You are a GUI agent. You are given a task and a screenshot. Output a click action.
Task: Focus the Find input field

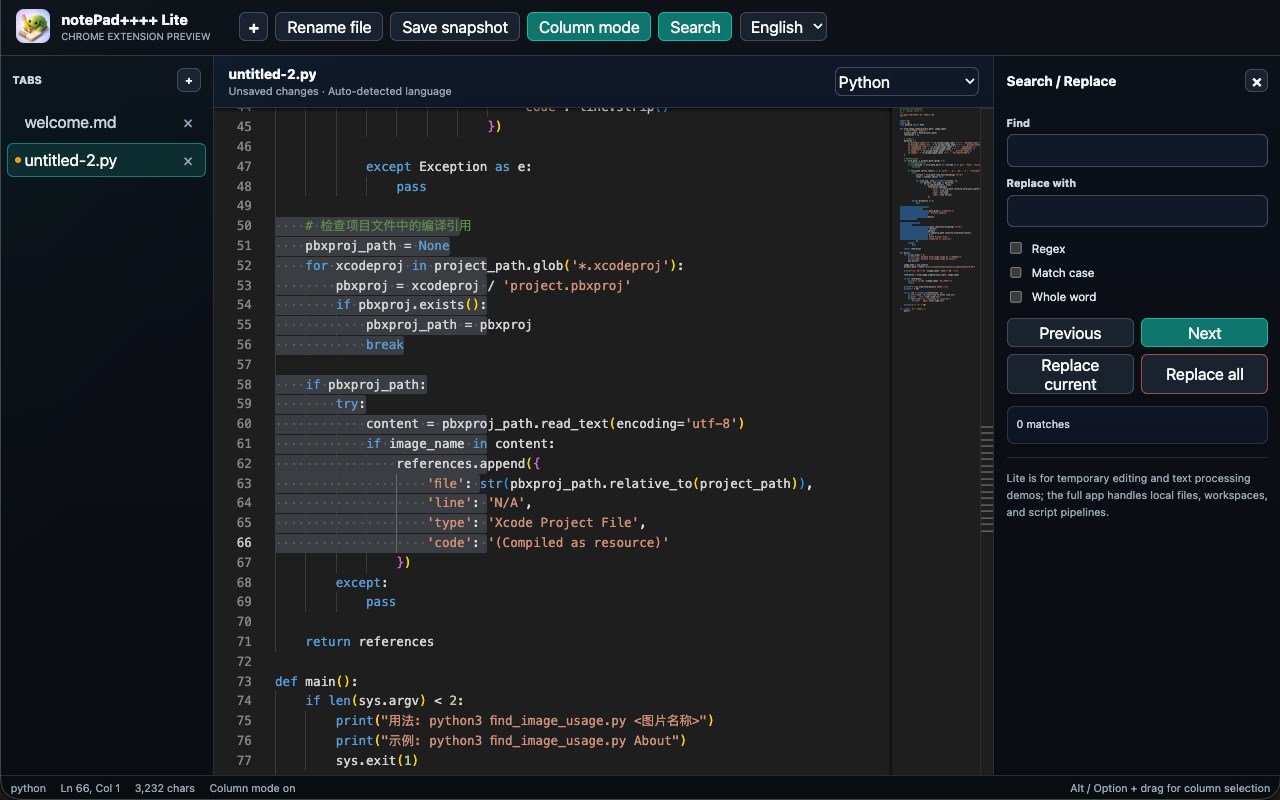1137,151
